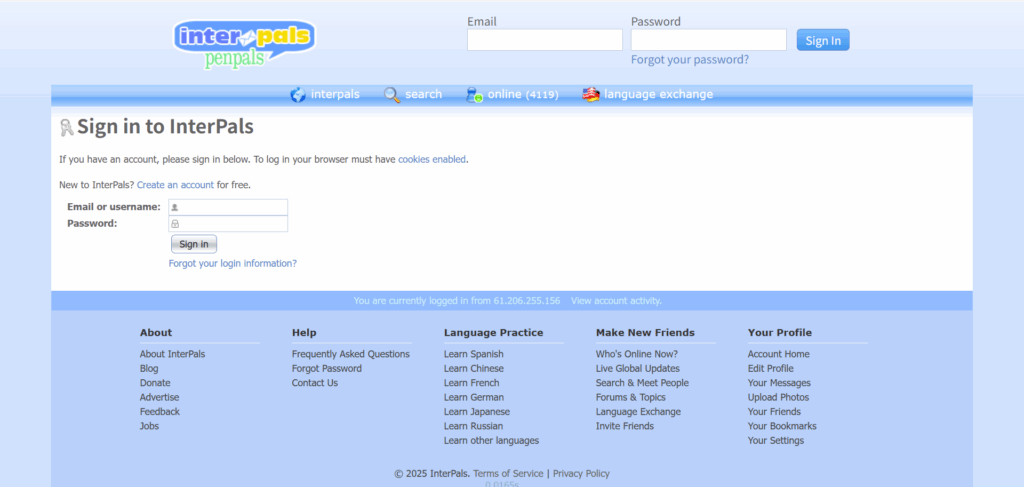The image size is (1024, 487).
Task: Click the globe icon beside interpals
Action: coord(298,95)
